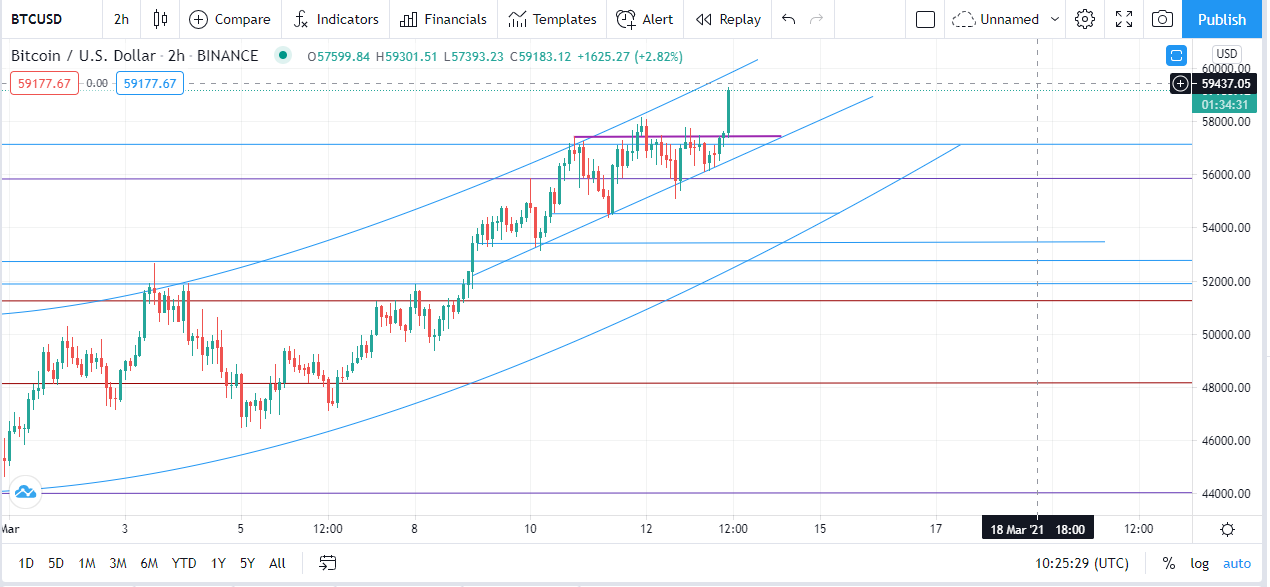Click the blue buy price 59177.67
Image resolution: width=1270 pixels, height=587 pixels.
click(x=150, y=83)
